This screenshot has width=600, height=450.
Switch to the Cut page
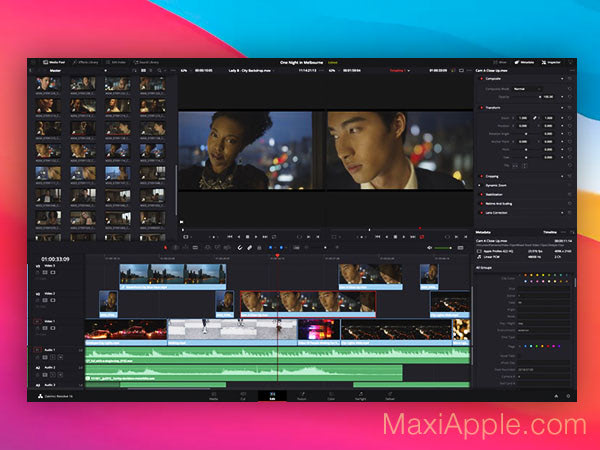(243, 396)
